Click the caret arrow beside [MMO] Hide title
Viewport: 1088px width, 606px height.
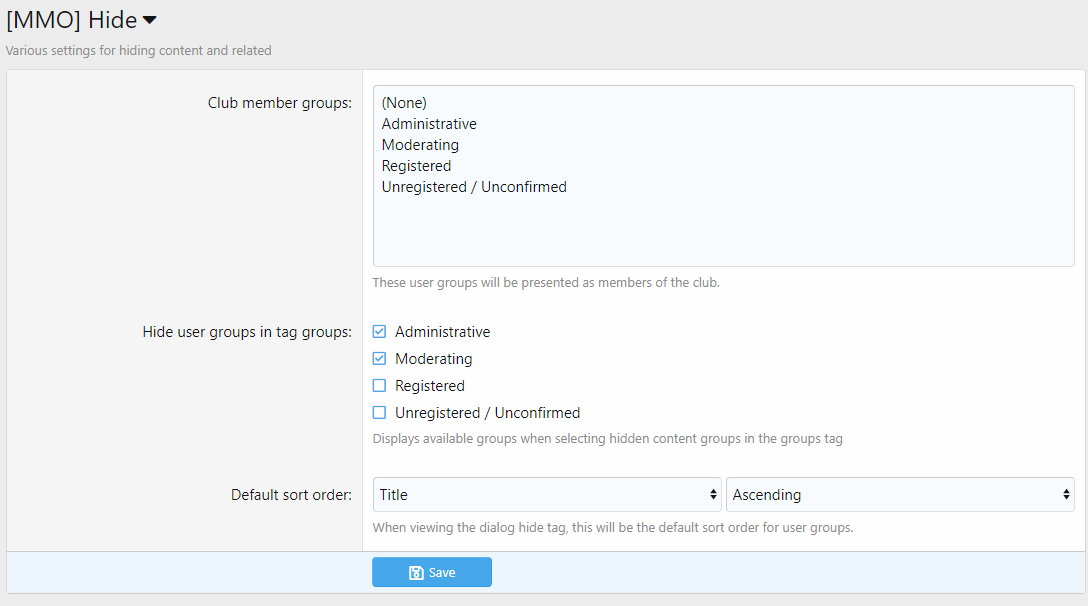150,20
